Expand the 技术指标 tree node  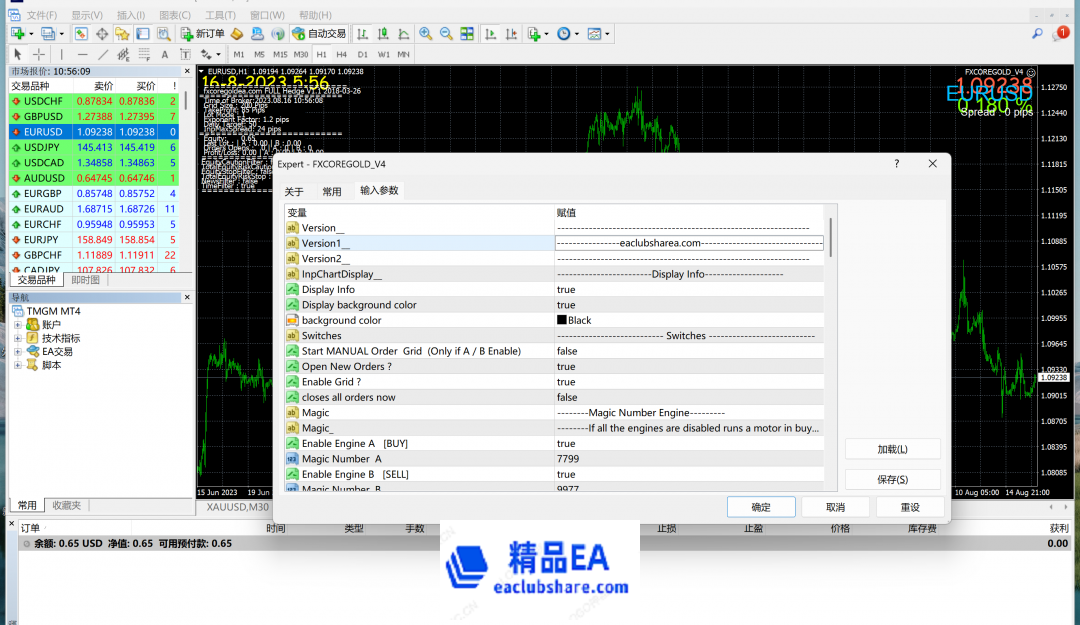[x=18, y=338]
